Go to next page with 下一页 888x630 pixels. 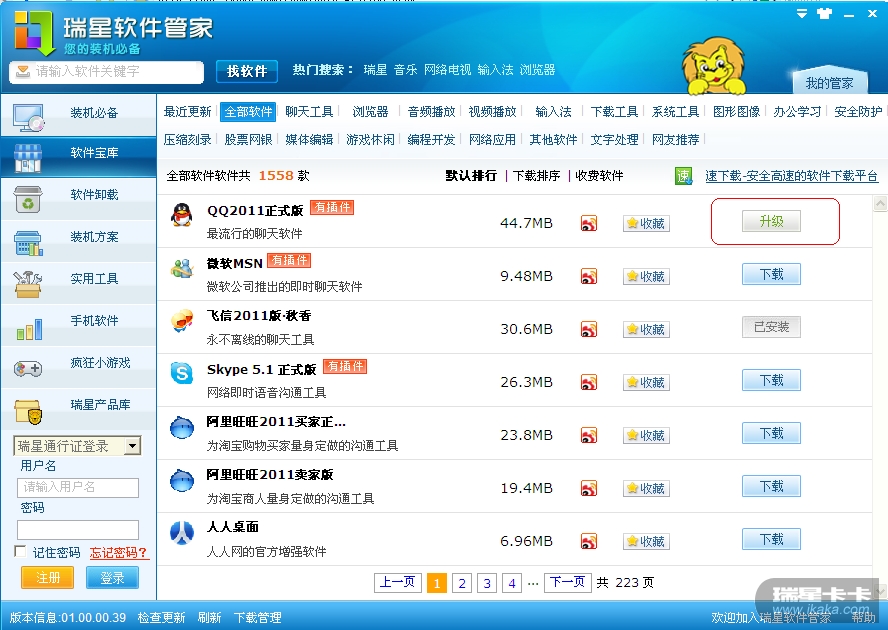tap(567, 582)
